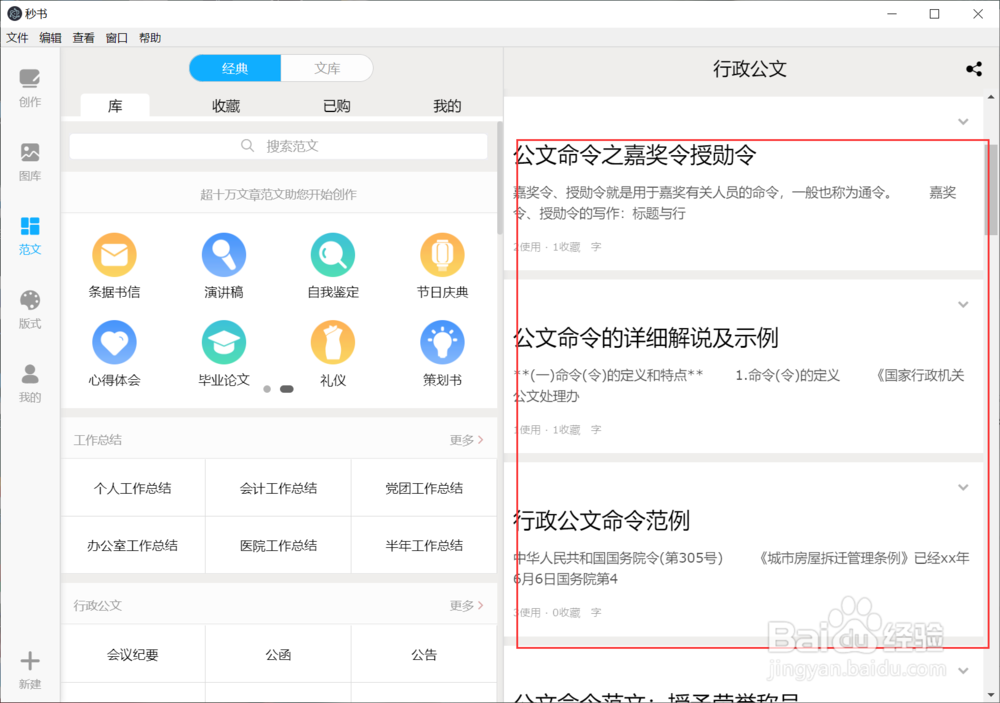Open the 我的 profile sidebar icon
This screenshot has height=703, width=1000.
click(x=29, y=381)
